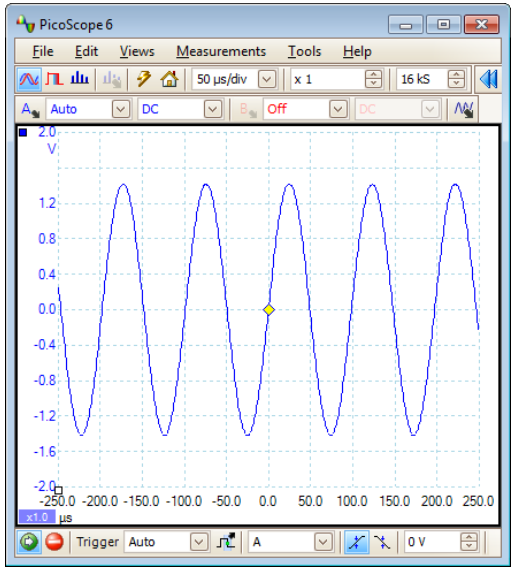Stop capturing with the red Stop button
Image resolution: width=512 pixels, height=568 pixels.
pos(54,542)
